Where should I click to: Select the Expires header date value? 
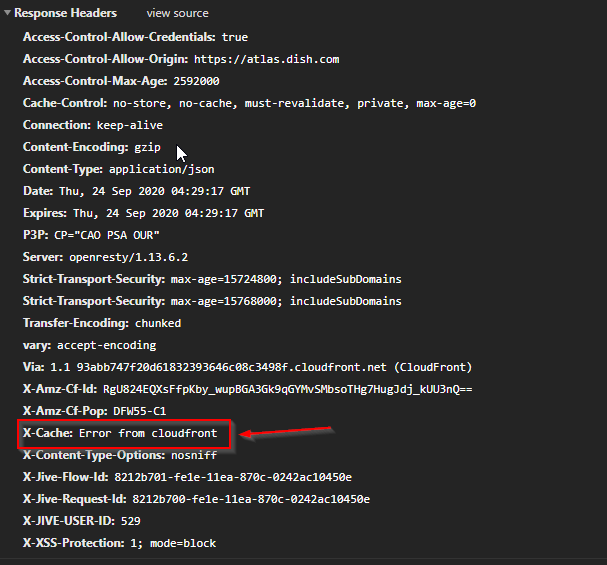(168, 213)
